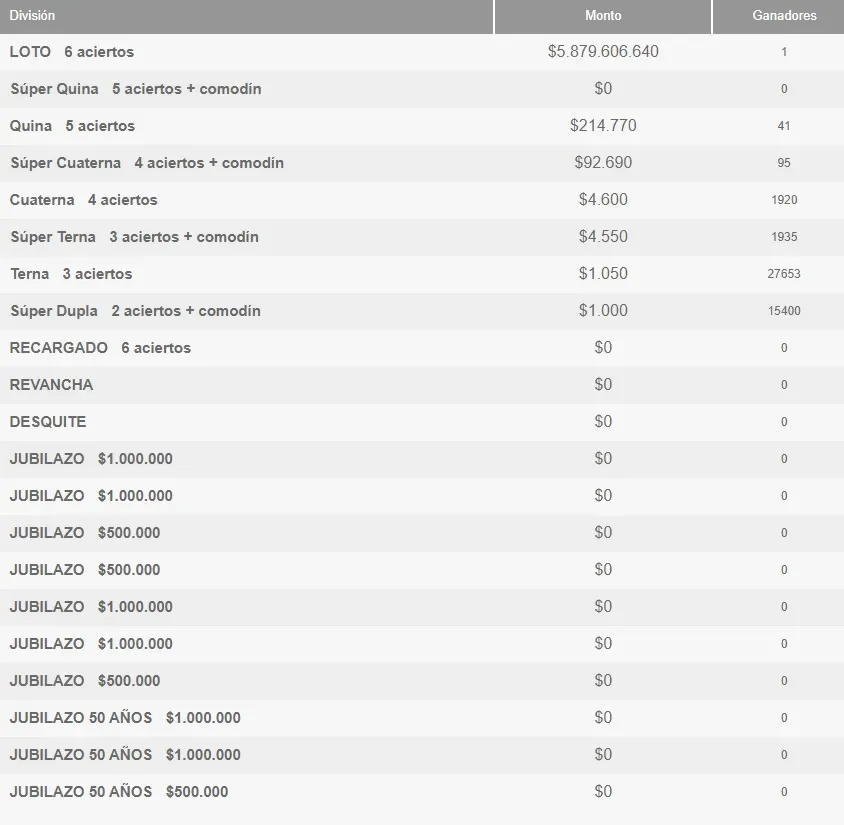Click the JUBILAZO 50 AÑOS $500.000 label
This screenshot has height=825, width=844.
click(x=117, y=791)
